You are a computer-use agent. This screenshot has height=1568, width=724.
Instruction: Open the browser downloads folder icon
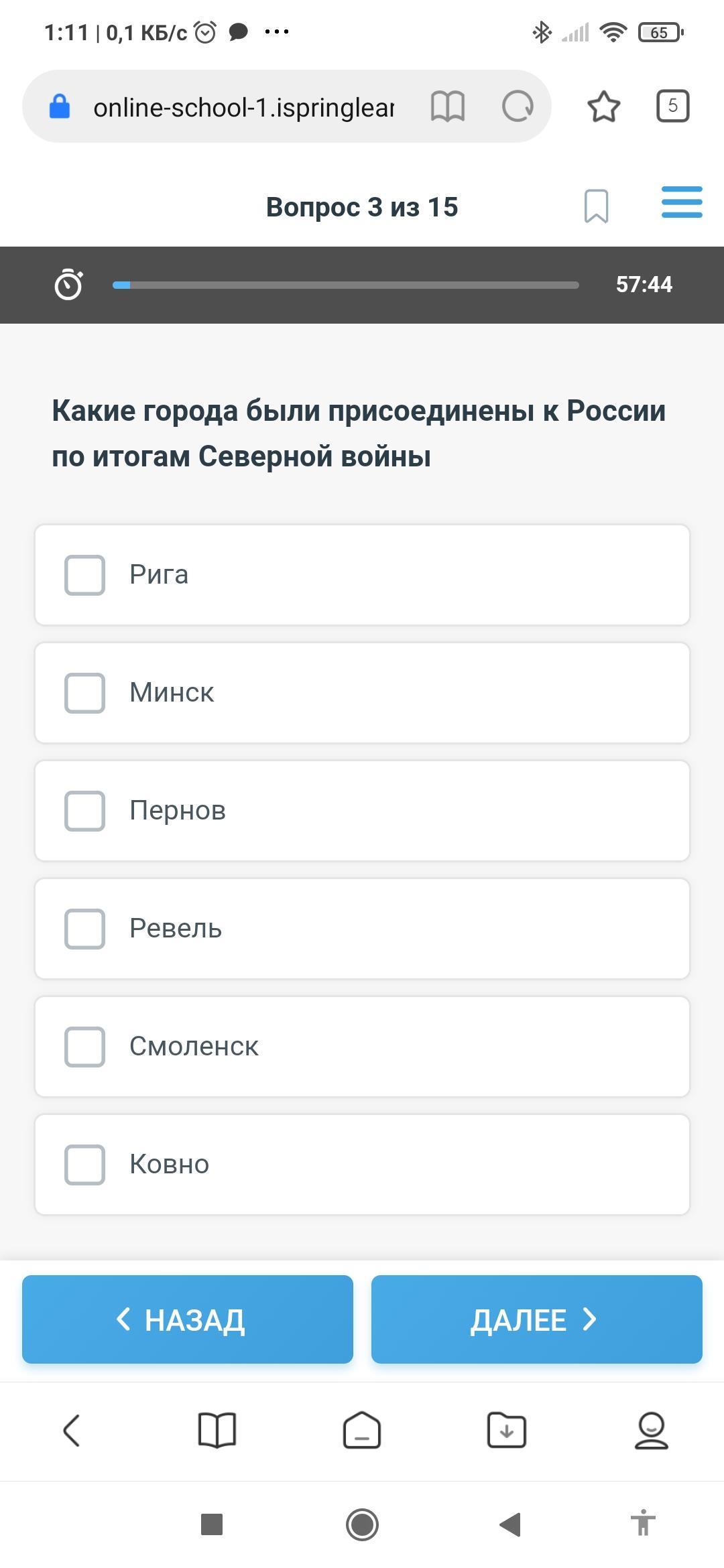[x=506, y=1430]
